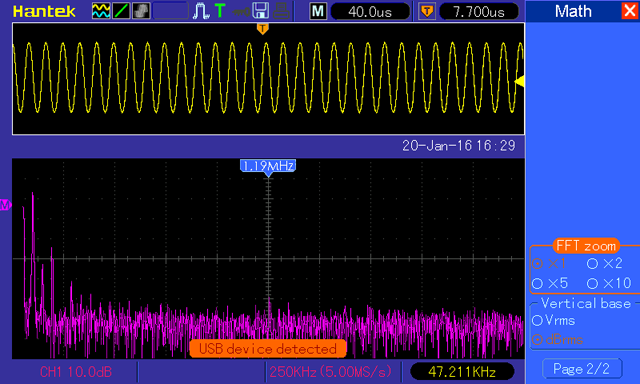Click the orange T trigger marker above waveform
This screenshot has width=640, height=384.
coord(262,29)
